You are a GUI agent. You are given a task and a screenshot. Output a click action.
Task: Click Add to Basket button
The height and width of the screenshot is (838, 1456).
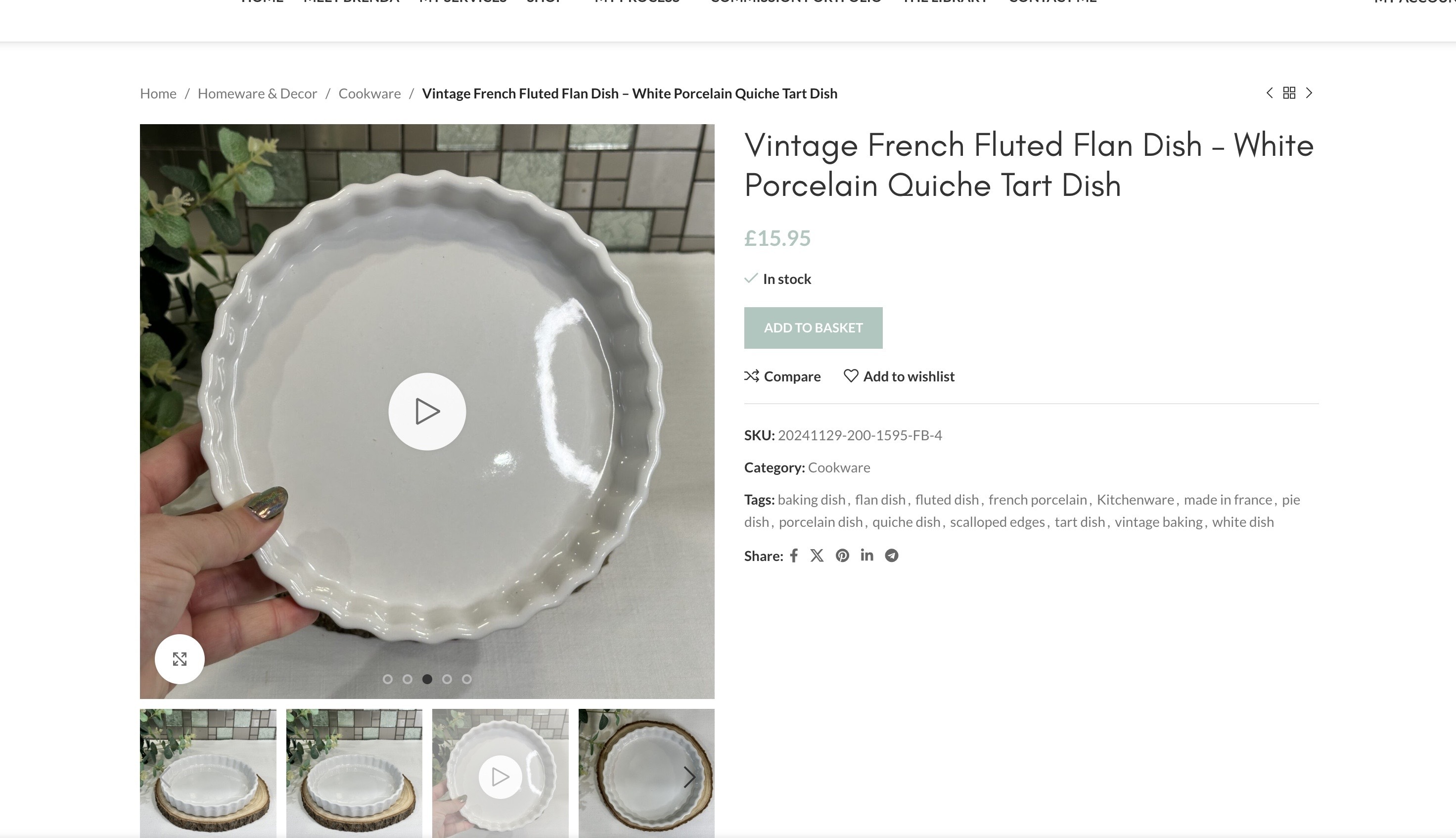[813, 328]
